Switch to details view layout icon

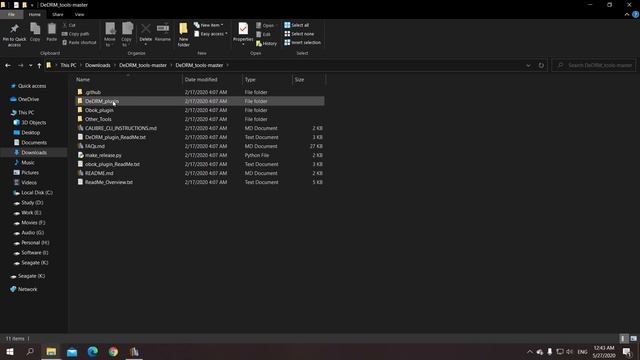[623, 338]
